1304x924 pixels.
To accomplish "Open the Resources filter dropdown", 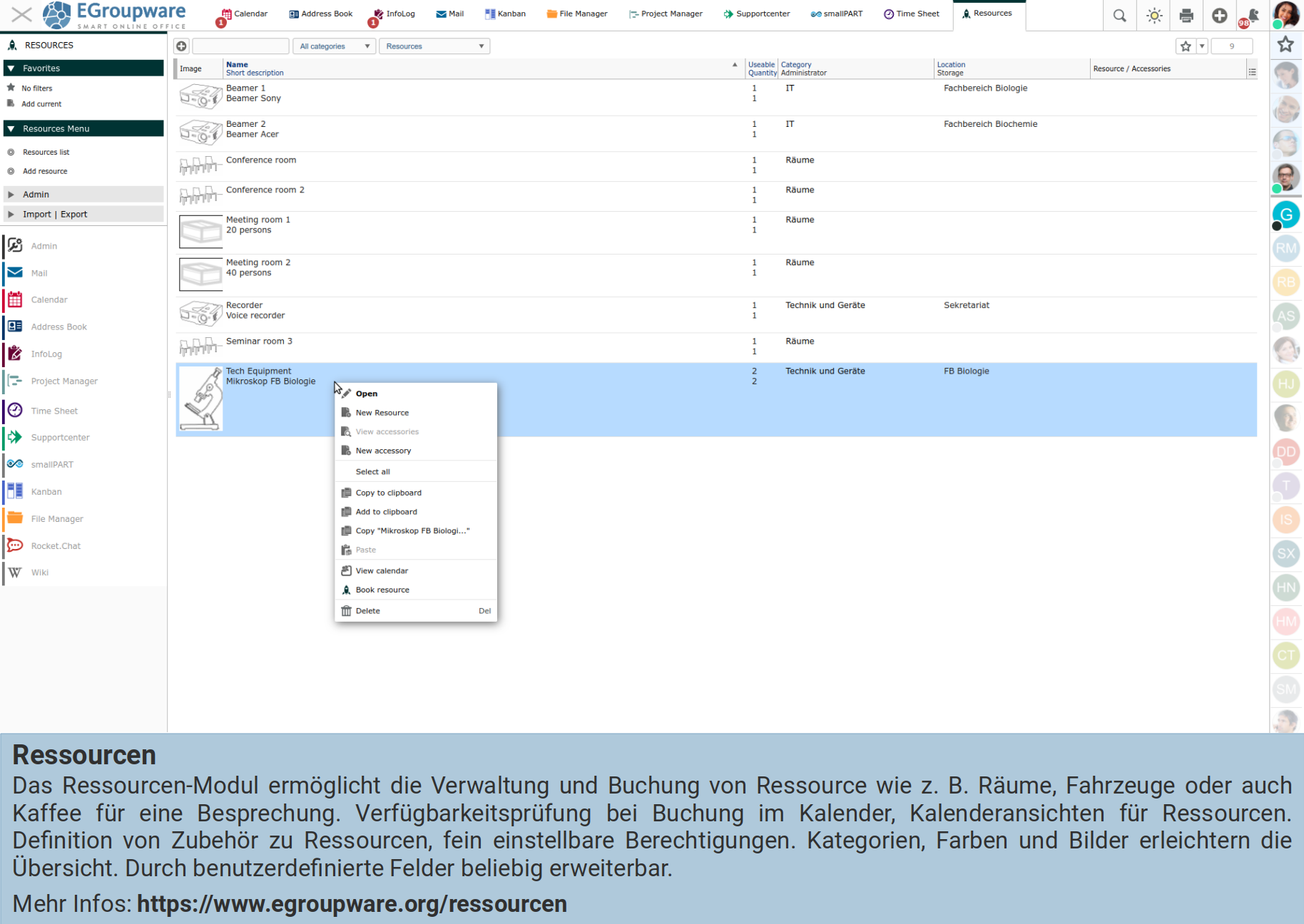I will click(434, 46).
